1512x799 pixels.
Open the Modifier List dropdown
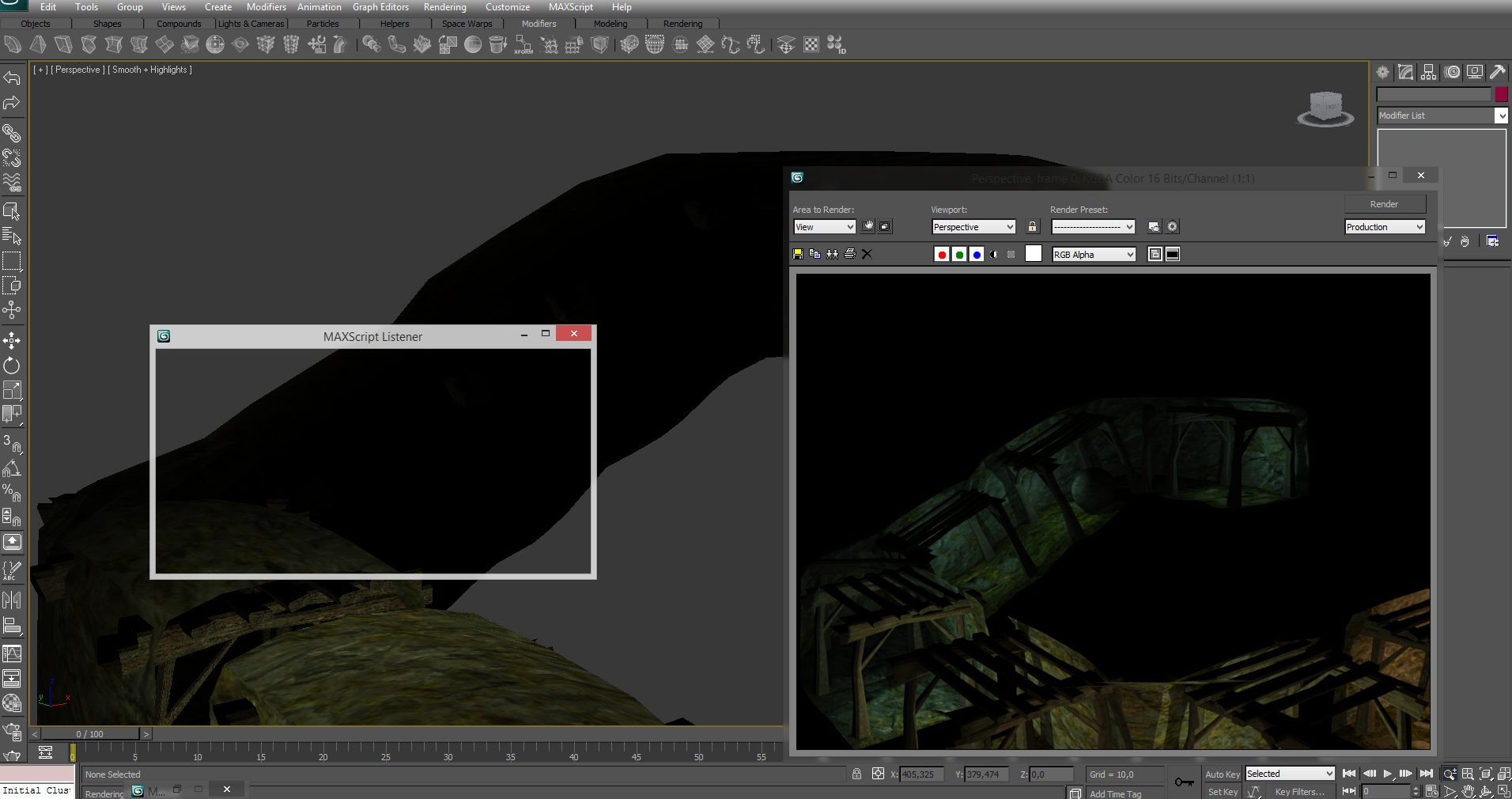pos(1442,115)
